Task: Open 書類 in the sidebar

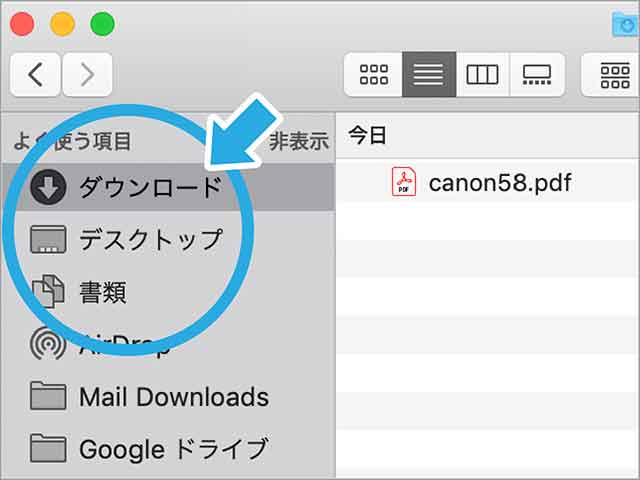Action: [x=168, y=291]
